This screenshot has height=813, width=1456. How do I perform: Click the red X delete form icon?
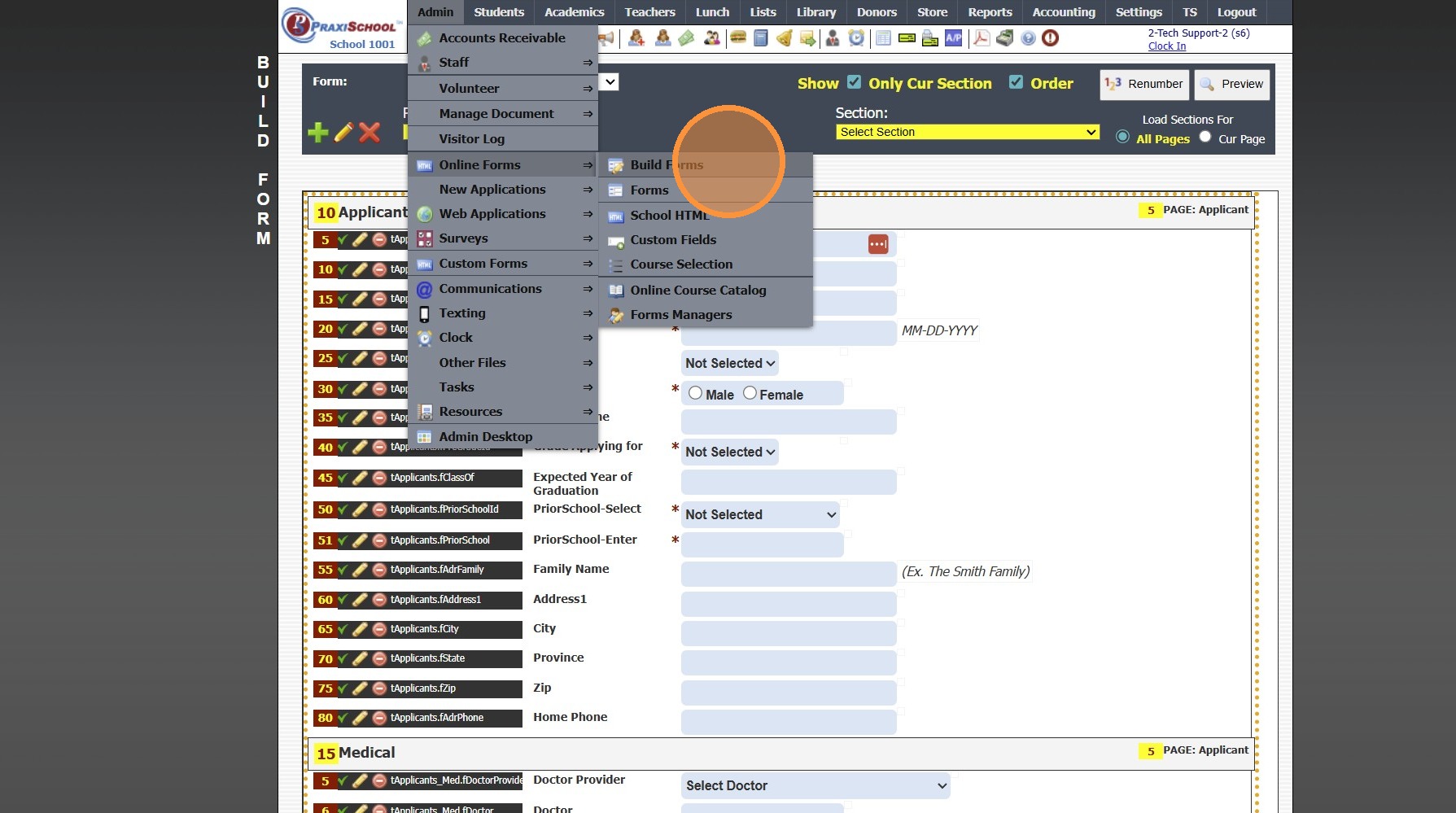click(x=369, y=132)
